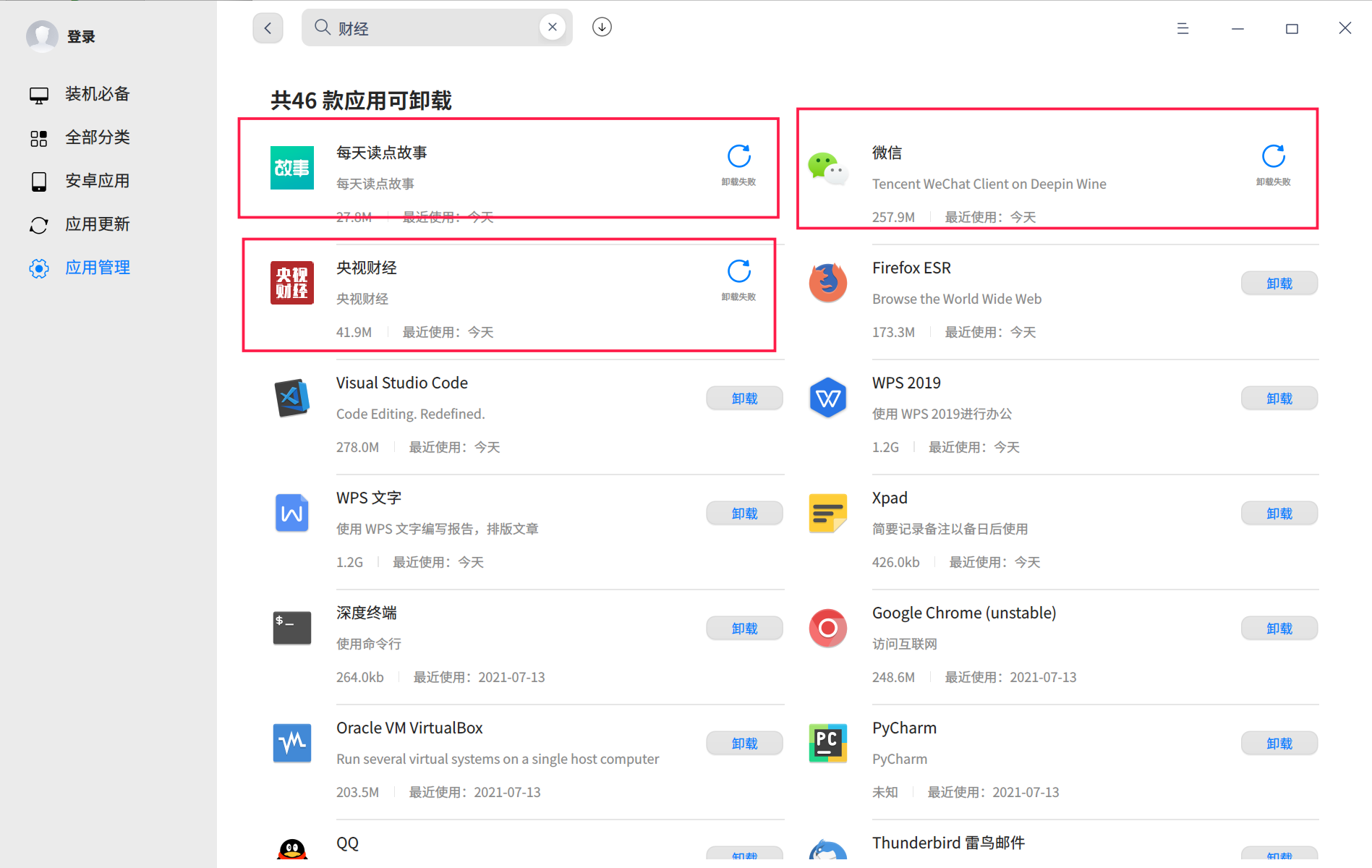Uninstall Visual Studio Code
Image resolution: width=1372 pixels, height=868 pixels.
pyautogui.click(x=744, y=399)
